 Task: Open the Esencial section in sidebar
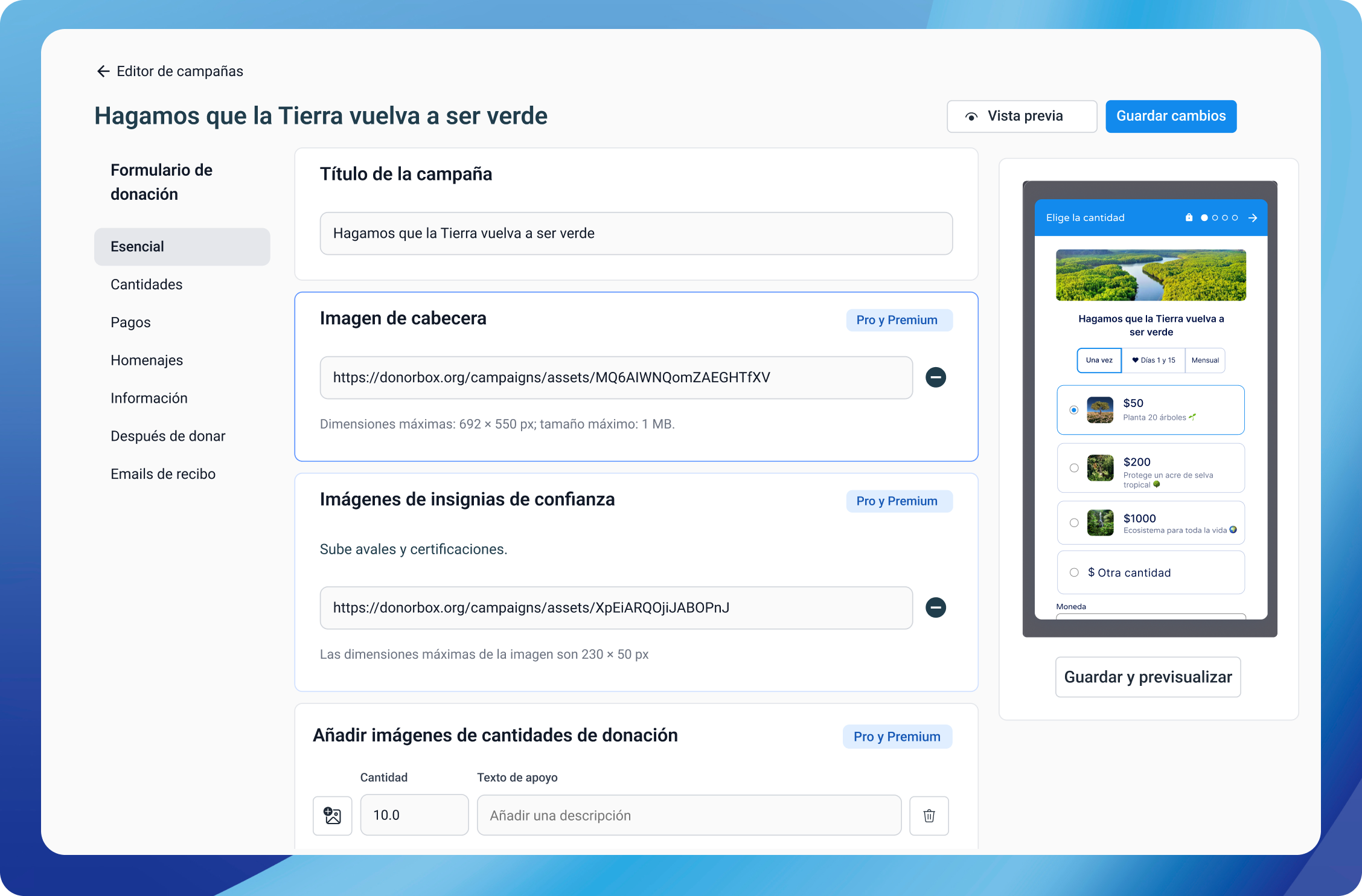click(x=182, y=246)
